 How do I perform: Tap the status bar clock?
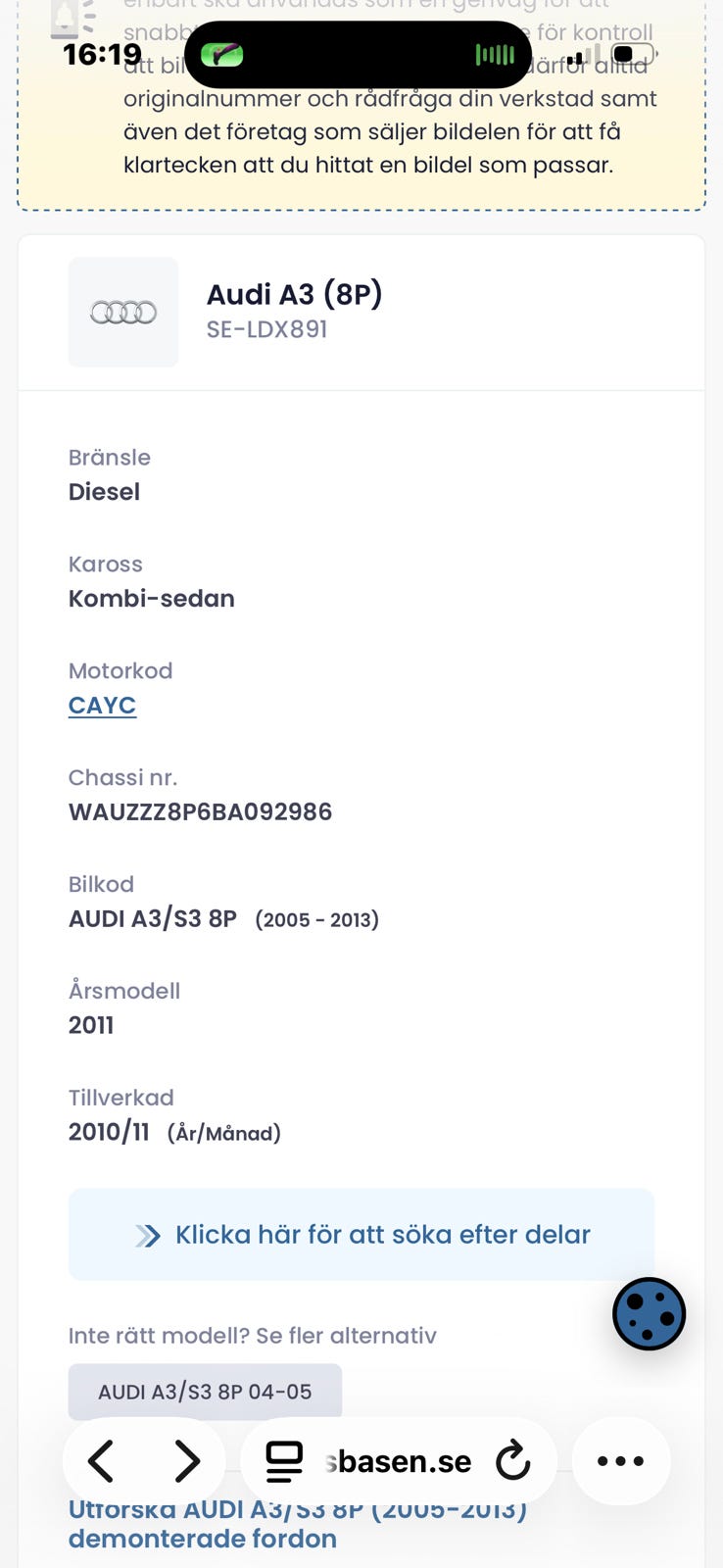coord(102,54)
